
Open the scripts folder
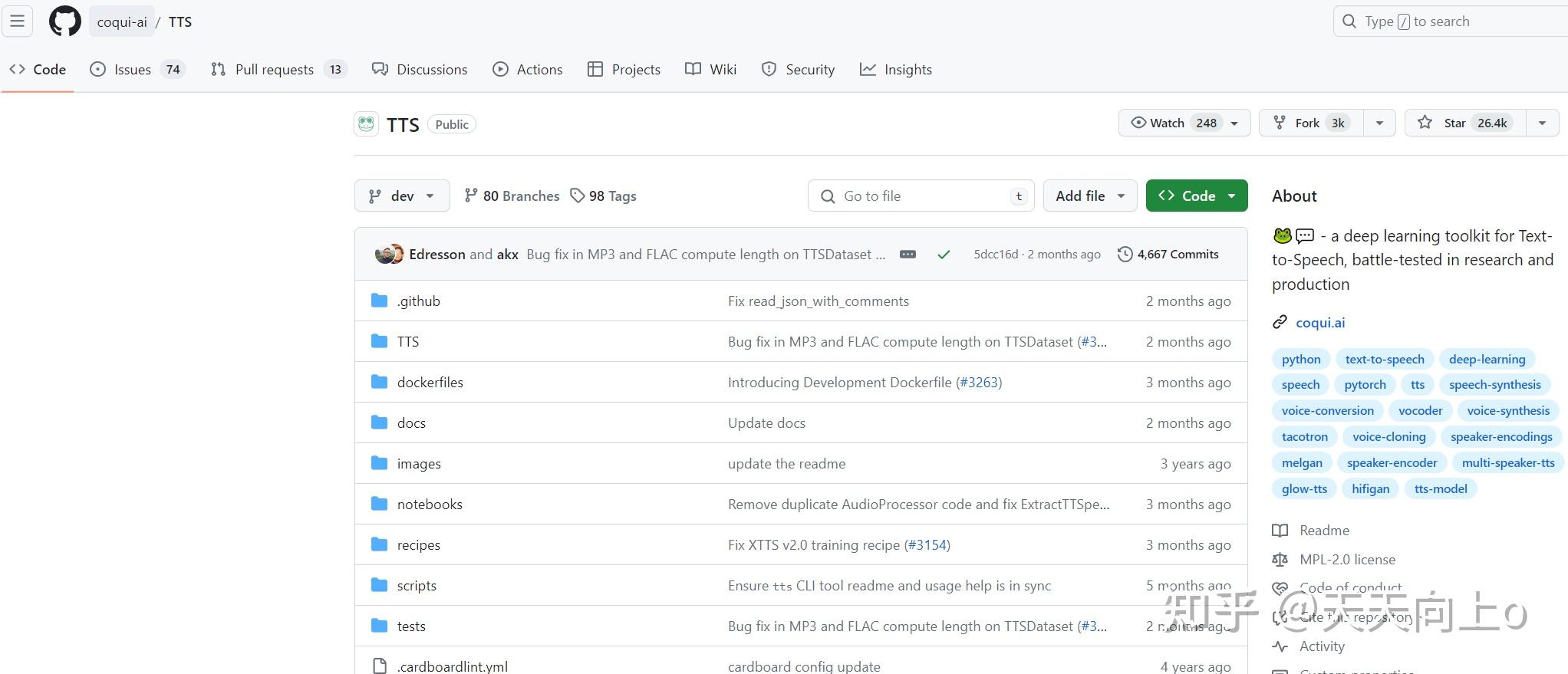click(x=417, y=586)
